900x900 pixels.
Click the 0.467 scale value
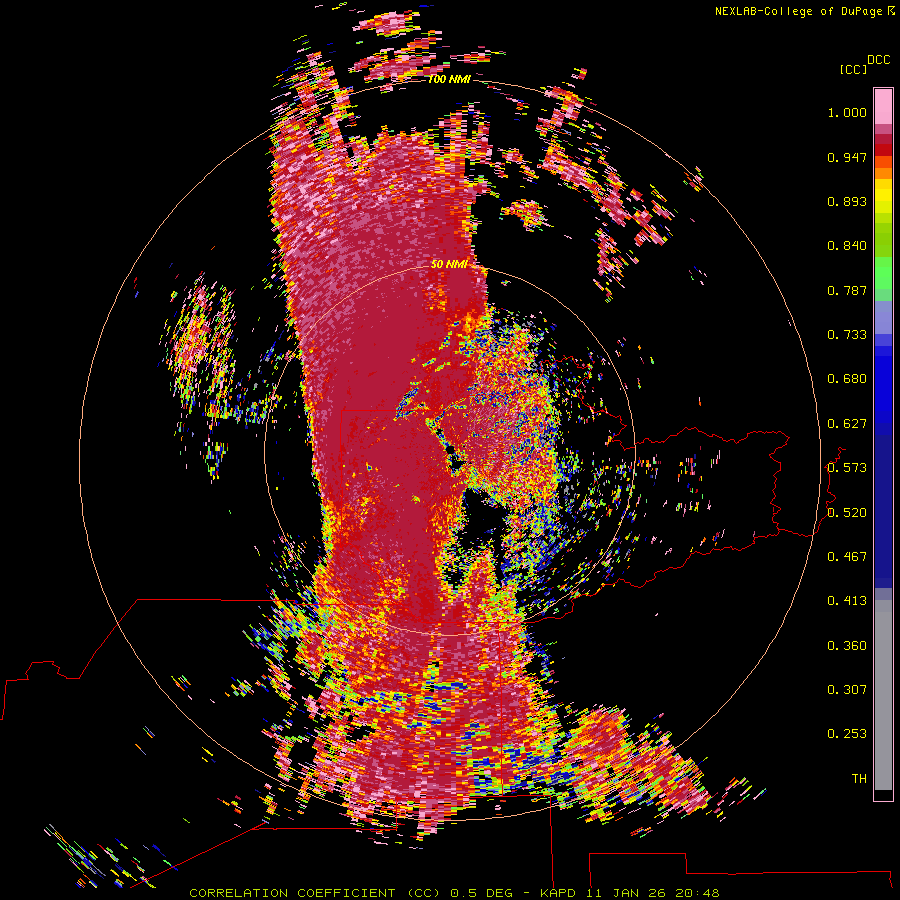(847, 557)
